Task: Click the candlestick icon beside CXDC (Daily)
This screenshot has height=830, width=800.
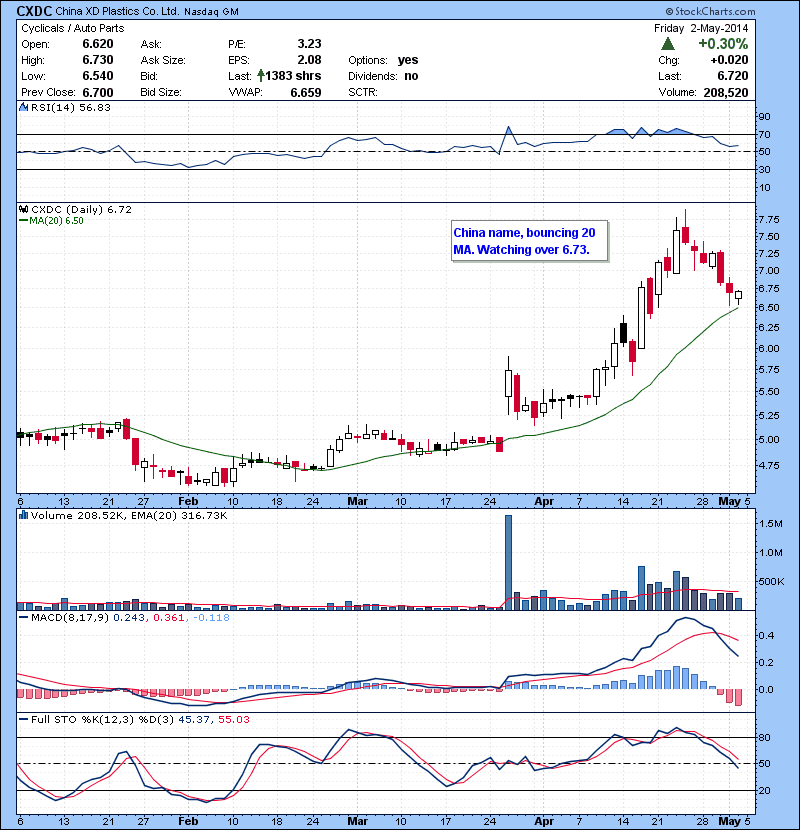Action: coord(23,210)
